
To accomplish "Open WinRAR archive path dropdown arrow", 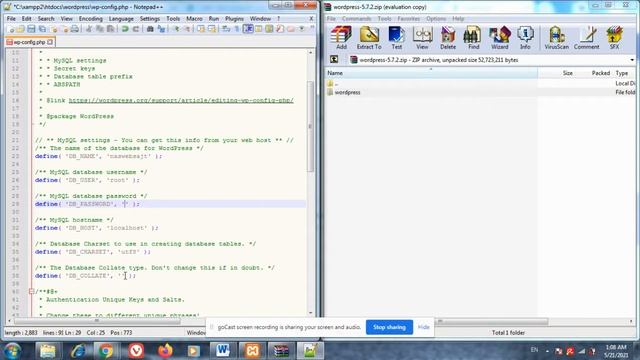I will [x=632, y=60].
